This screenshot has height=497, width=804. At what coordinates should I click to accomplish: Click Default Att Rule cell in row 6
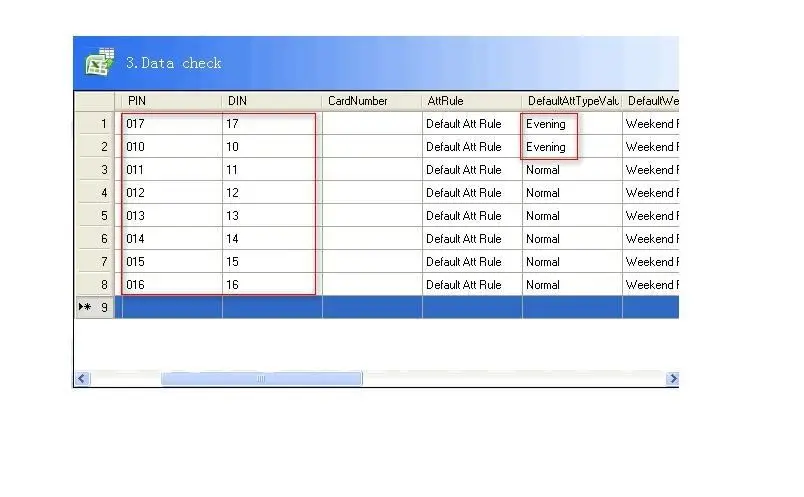tap(472, 239)
